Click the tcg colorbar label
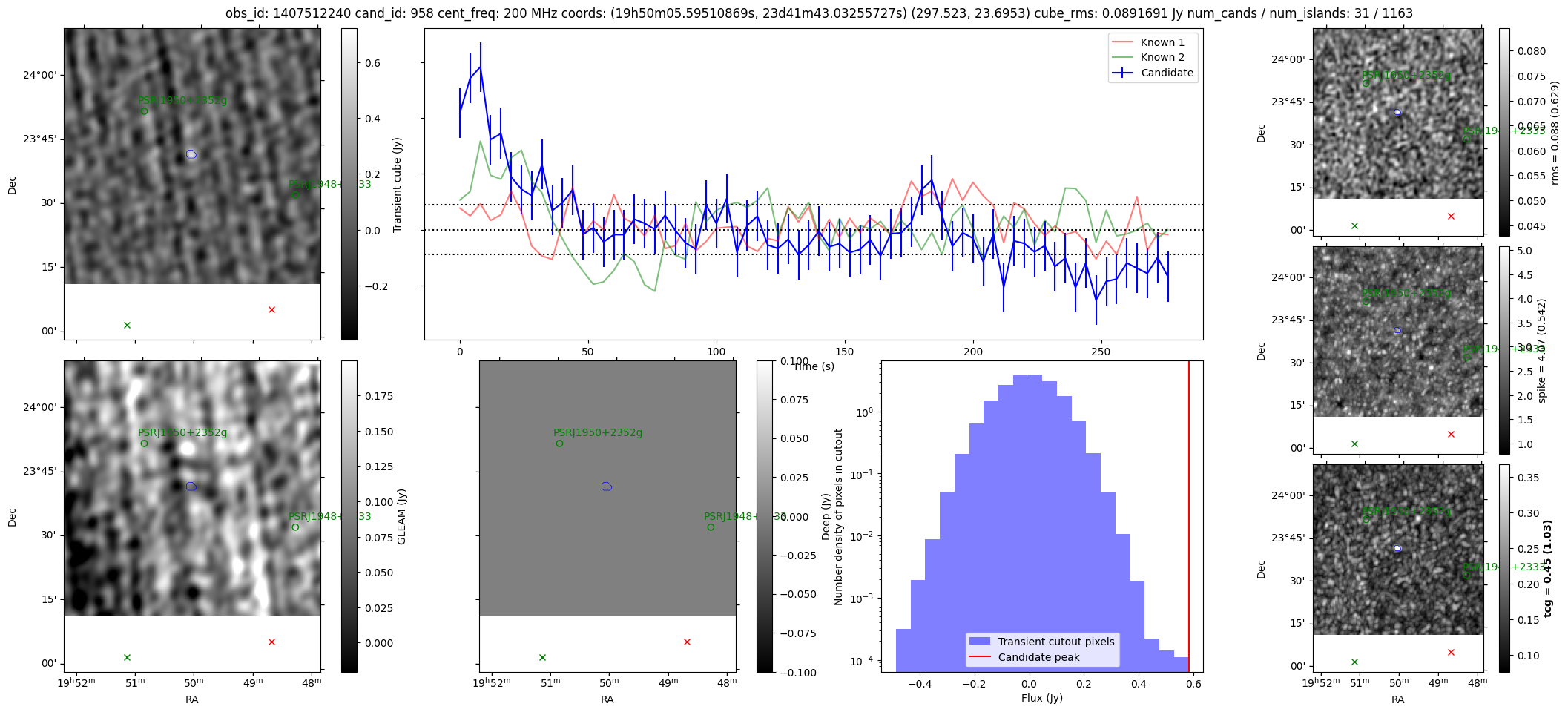This screenshot has height=712, width=1568. (1547, 568)
